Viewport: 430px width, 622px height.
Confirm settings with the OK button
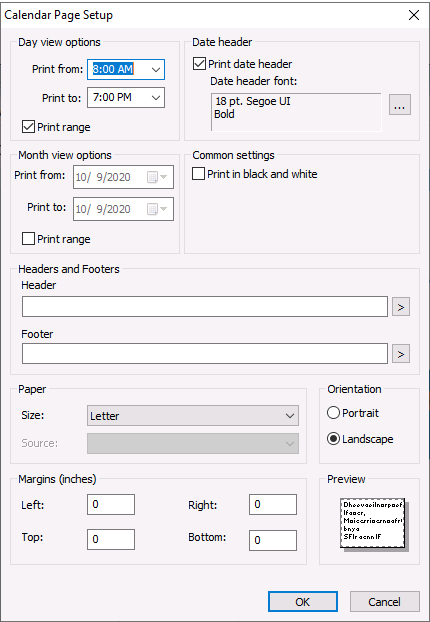tap(303, 602)
